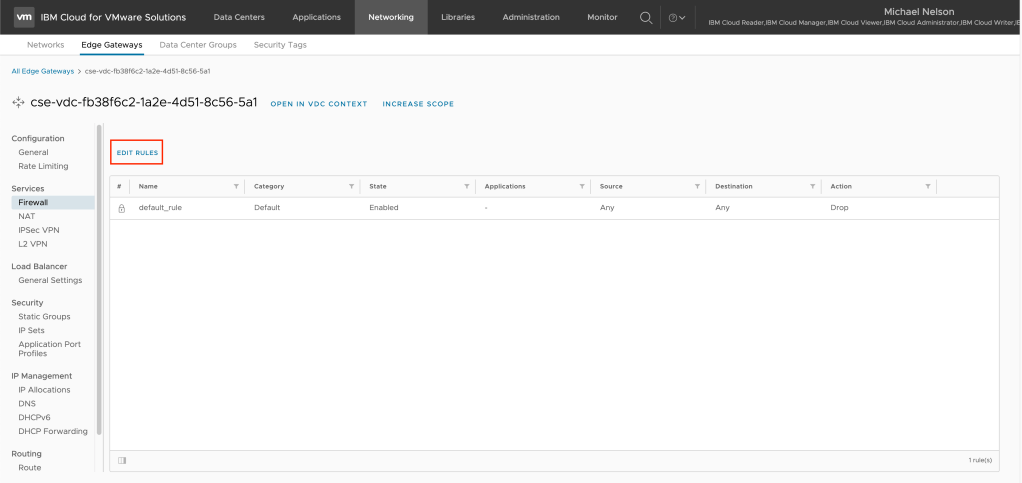Click the EDIT RULES button
Image resolution: width=1022 pixels, height=483 pixels.
tap(136, 152)
